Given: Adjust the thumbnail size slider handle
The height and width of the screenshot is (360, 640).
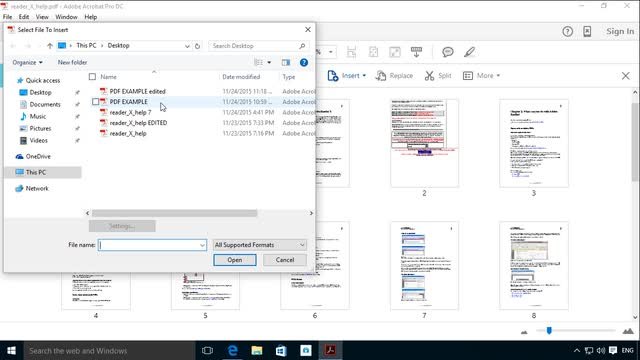Looking at the screenshot, I should tap(549, 331).
